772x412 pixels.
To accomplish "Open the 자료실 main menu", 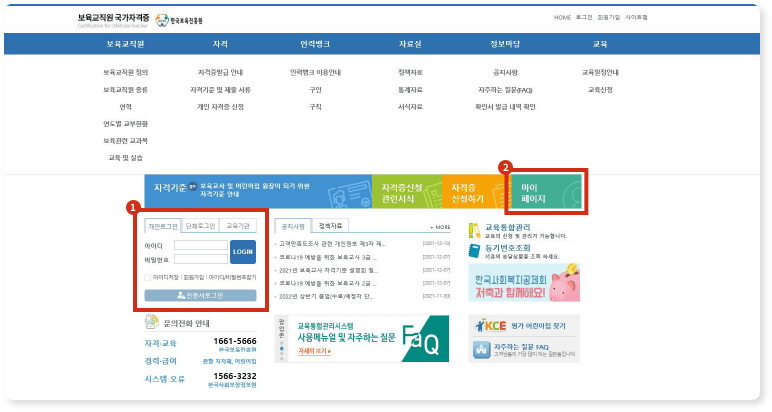I will pyautogui.click(x=410, y=44).
